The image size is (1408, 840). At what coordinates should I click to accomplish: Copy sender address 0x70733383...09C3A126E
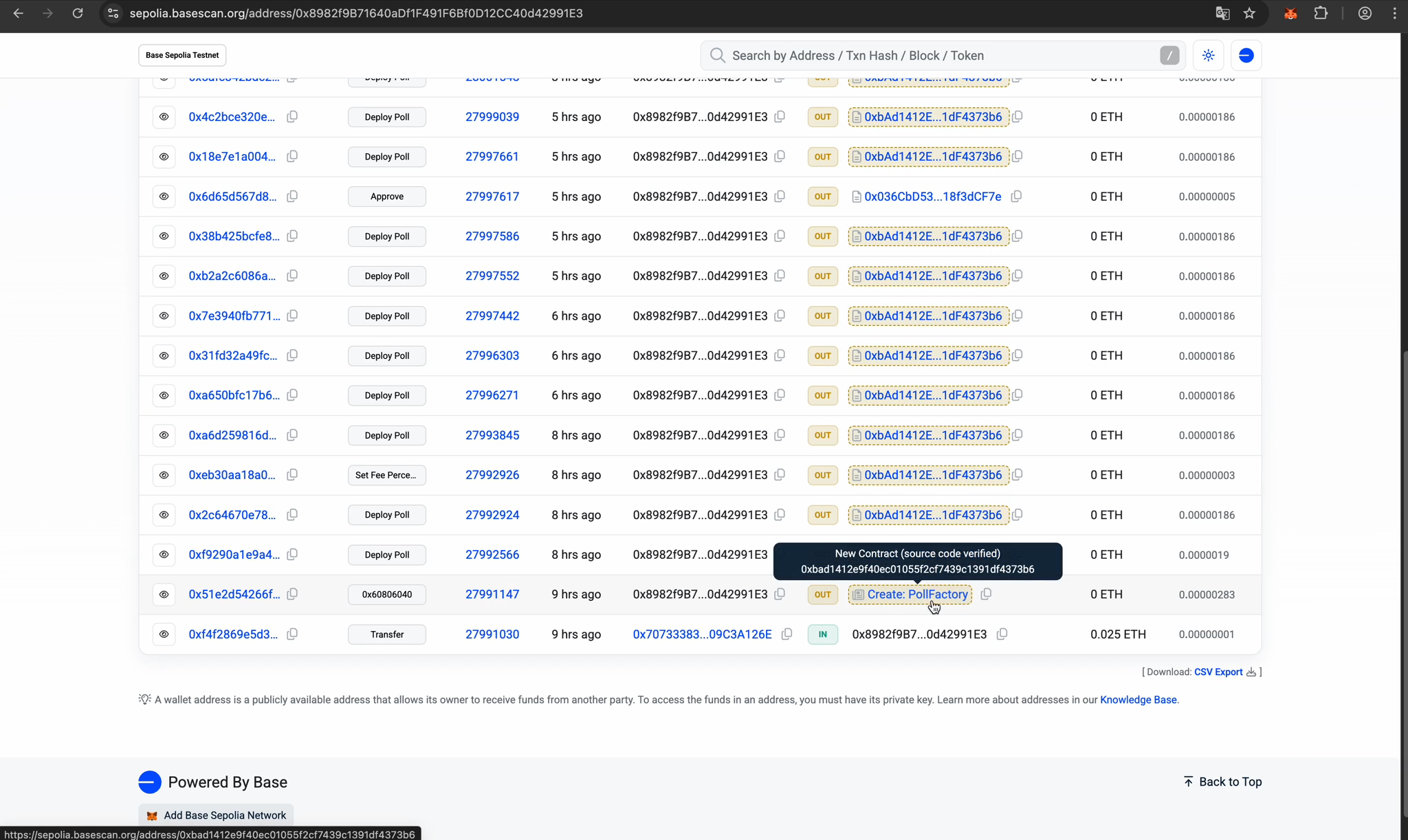coord(786,634)
